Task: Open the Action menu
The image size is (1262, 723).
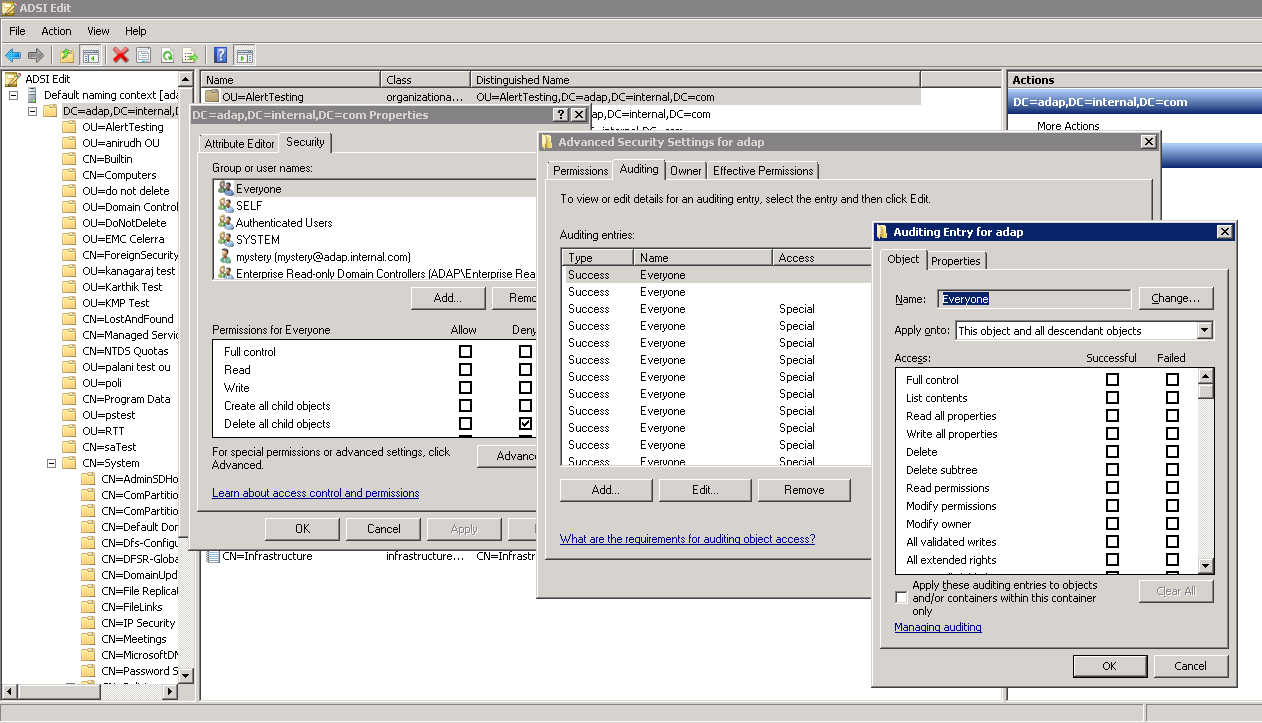Action: [x=56, y=31]
